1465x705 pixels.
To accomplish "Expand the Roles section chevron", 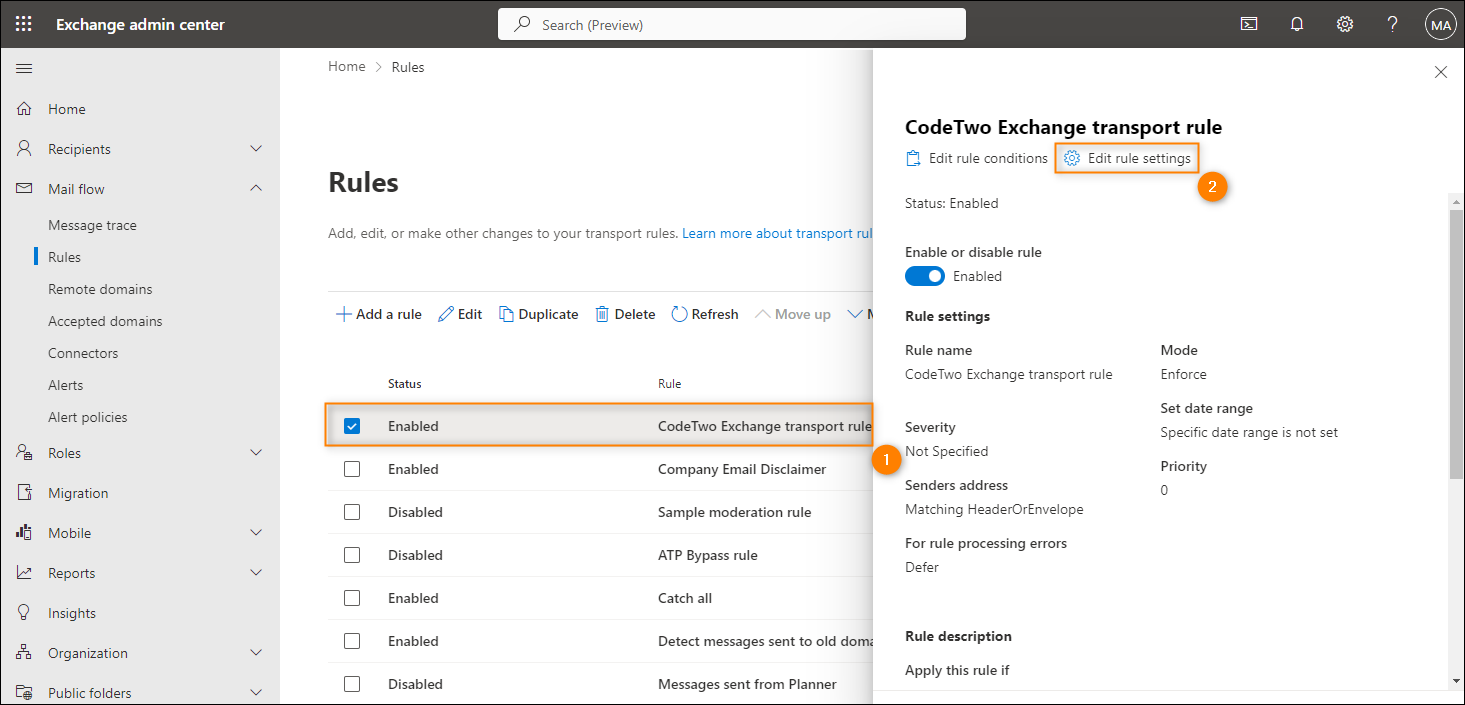I will pos(256,453).
